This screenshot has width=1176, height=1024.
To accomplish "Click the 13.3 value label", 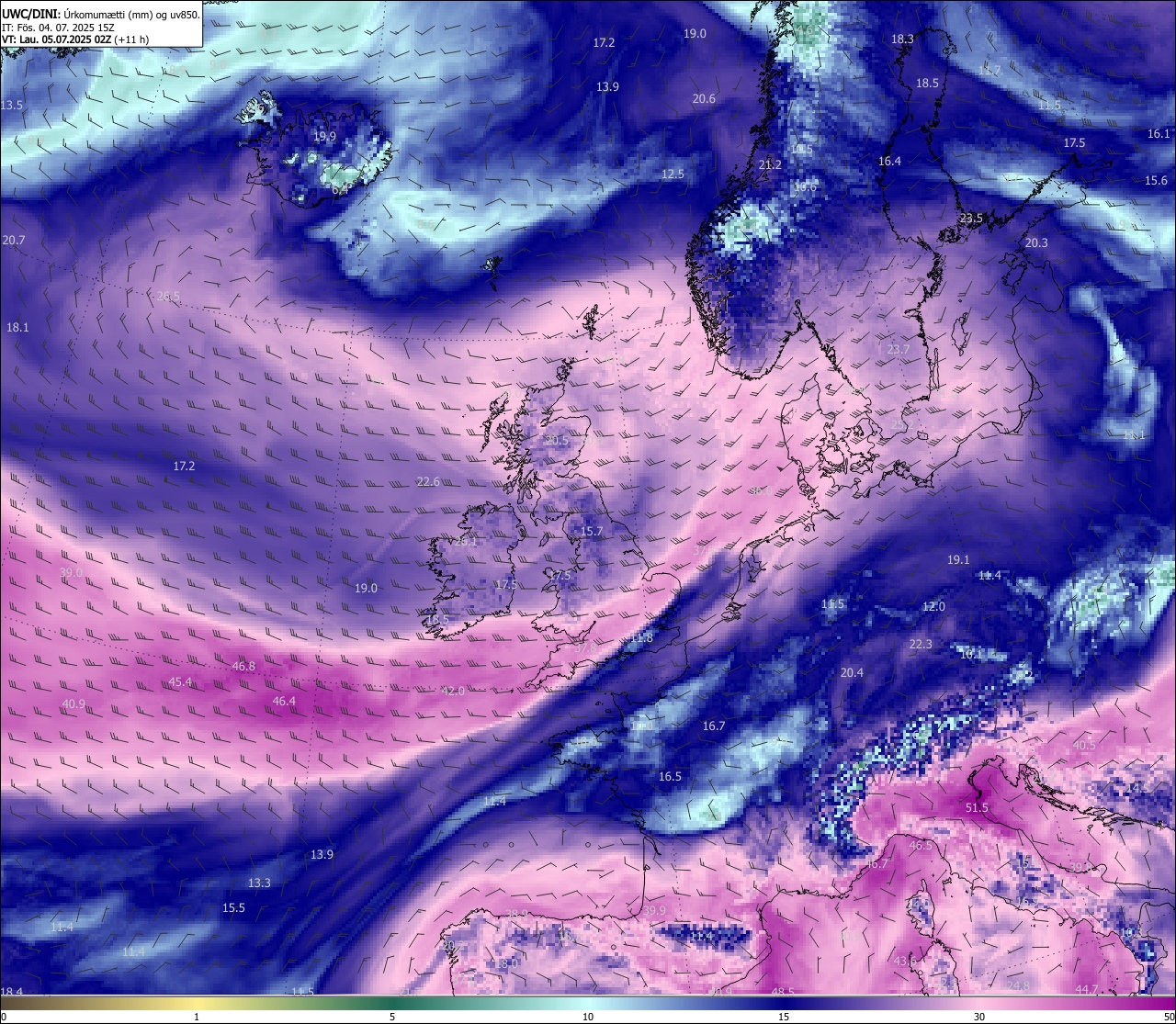I will coord(259,883).
